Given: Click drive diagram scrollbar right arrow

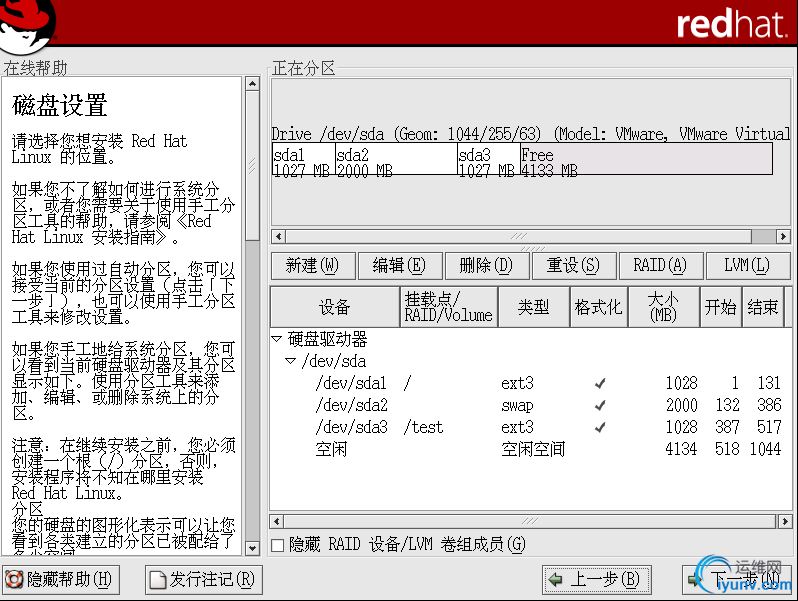Looking at the screenshot, I should (x=784, y=236).
